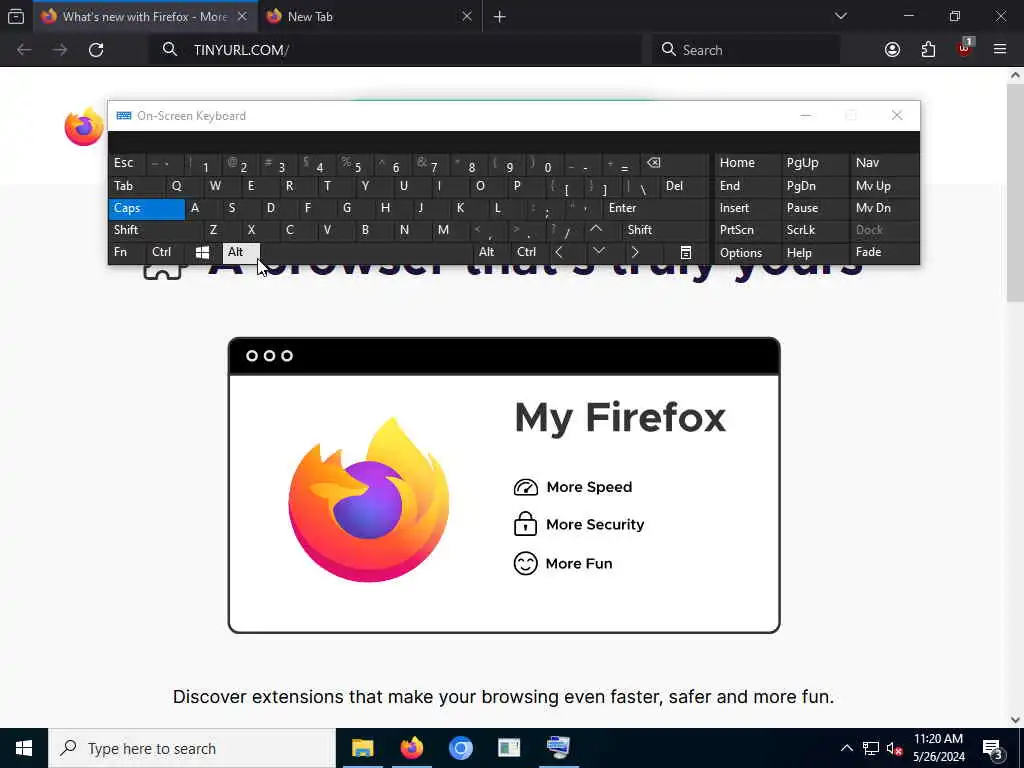Click the Mv Up key
1024x768 pixels.
point(884,186)
